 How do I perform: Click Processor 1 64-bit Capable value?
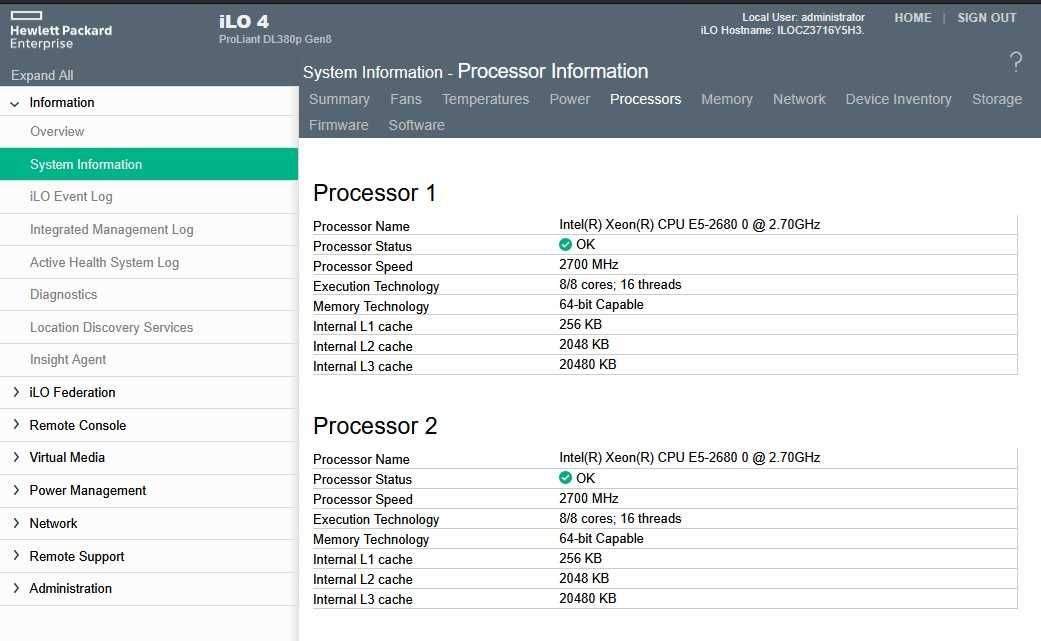tap(601, 305)
